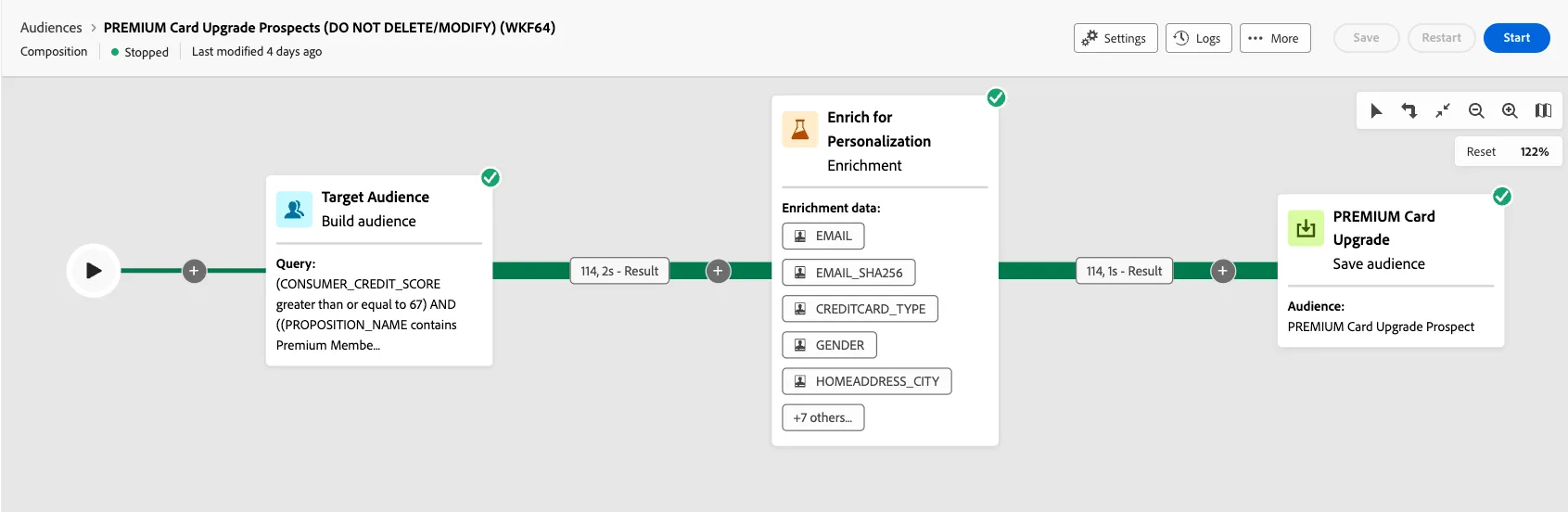Click PREMIUM Card Upgrade Prospect audience name

(1381, 326)
